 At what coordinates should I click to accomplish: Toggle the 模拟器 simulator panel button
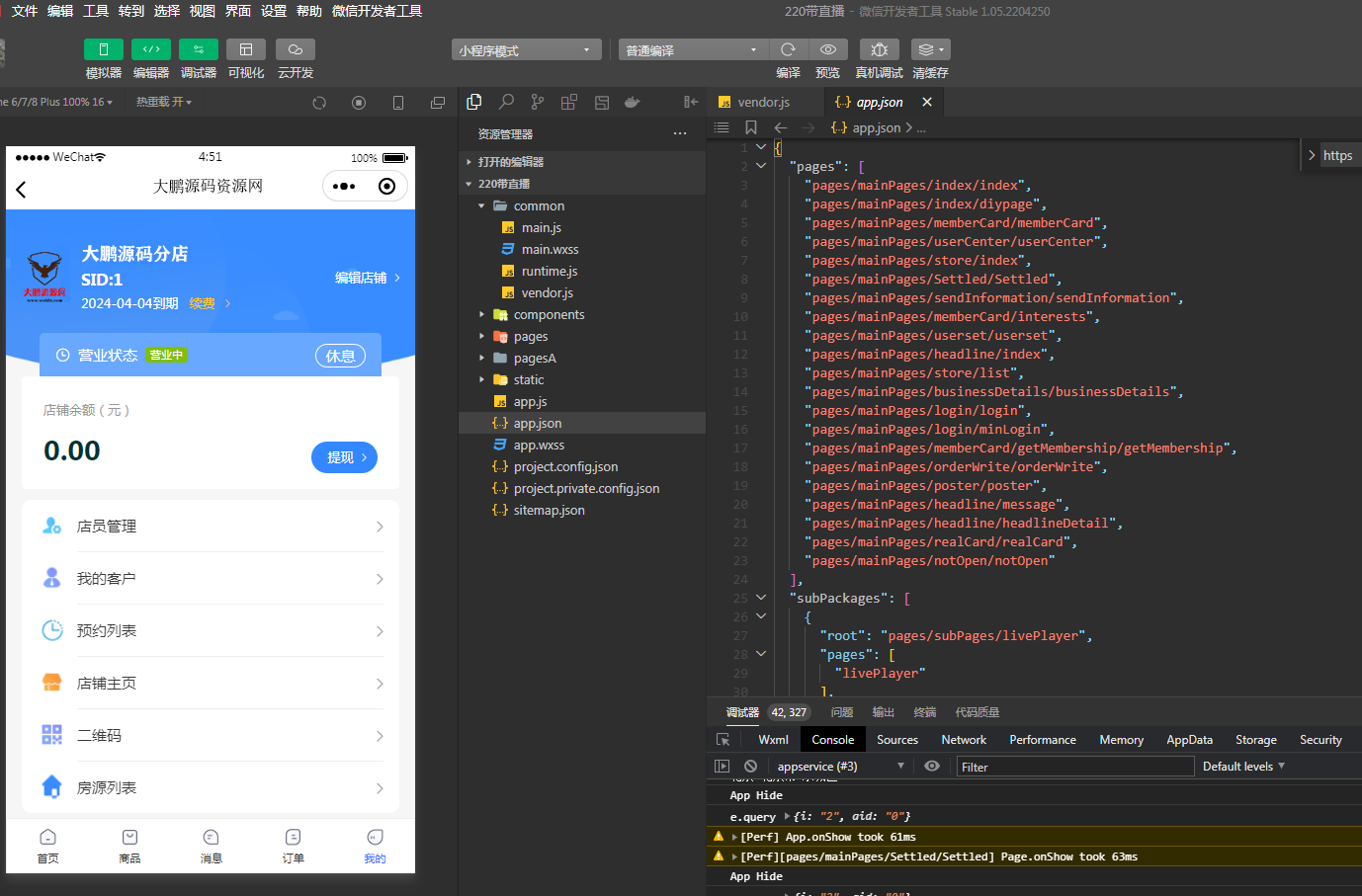104,49
